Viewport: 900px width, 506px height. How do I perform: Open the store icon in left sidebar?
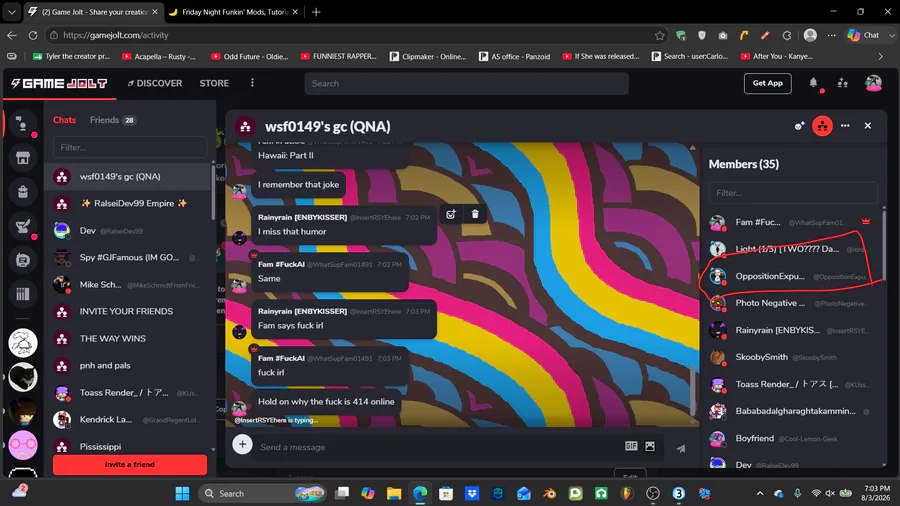(22, 158)
